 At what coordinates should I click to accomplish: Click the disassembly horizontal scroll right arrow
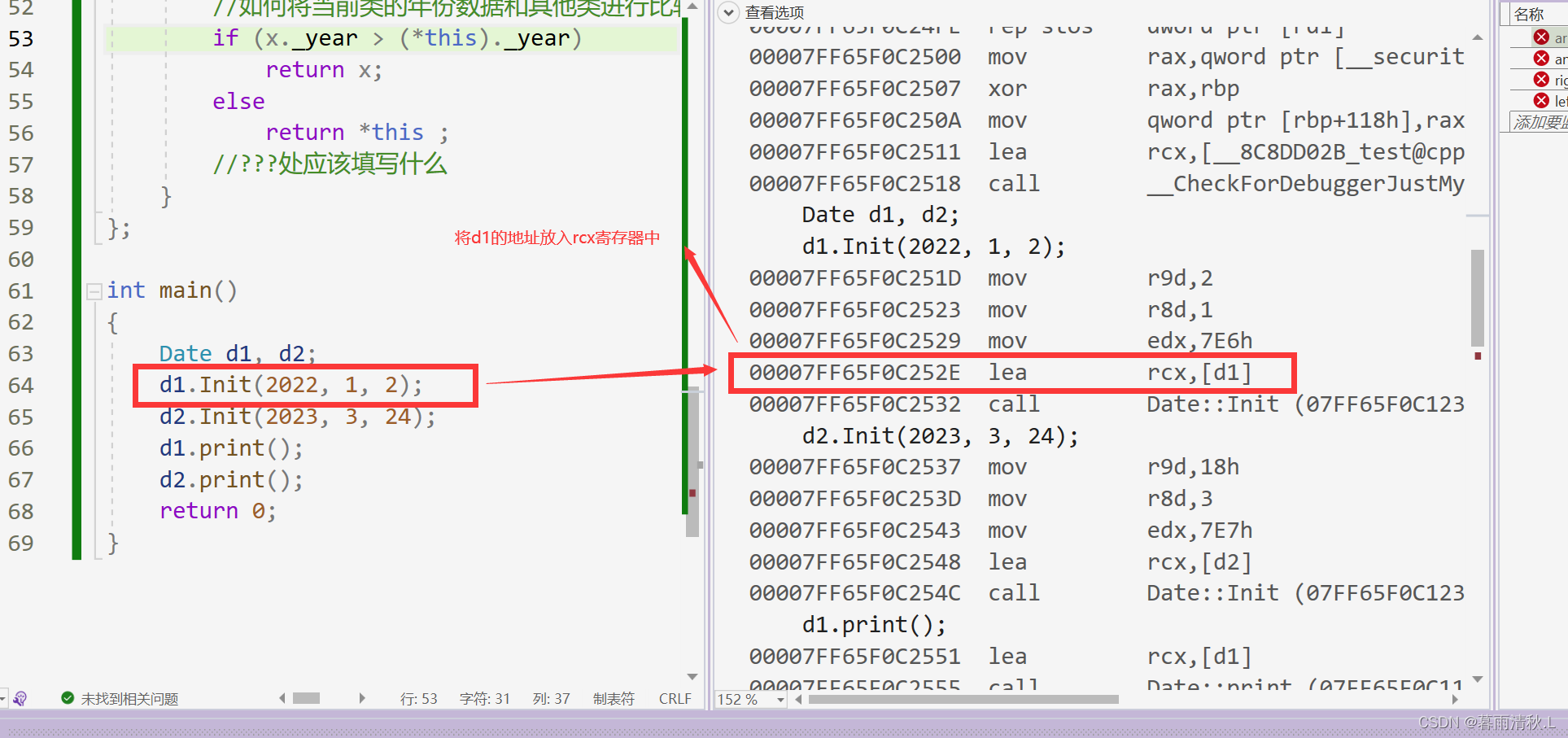point(1456,699)
